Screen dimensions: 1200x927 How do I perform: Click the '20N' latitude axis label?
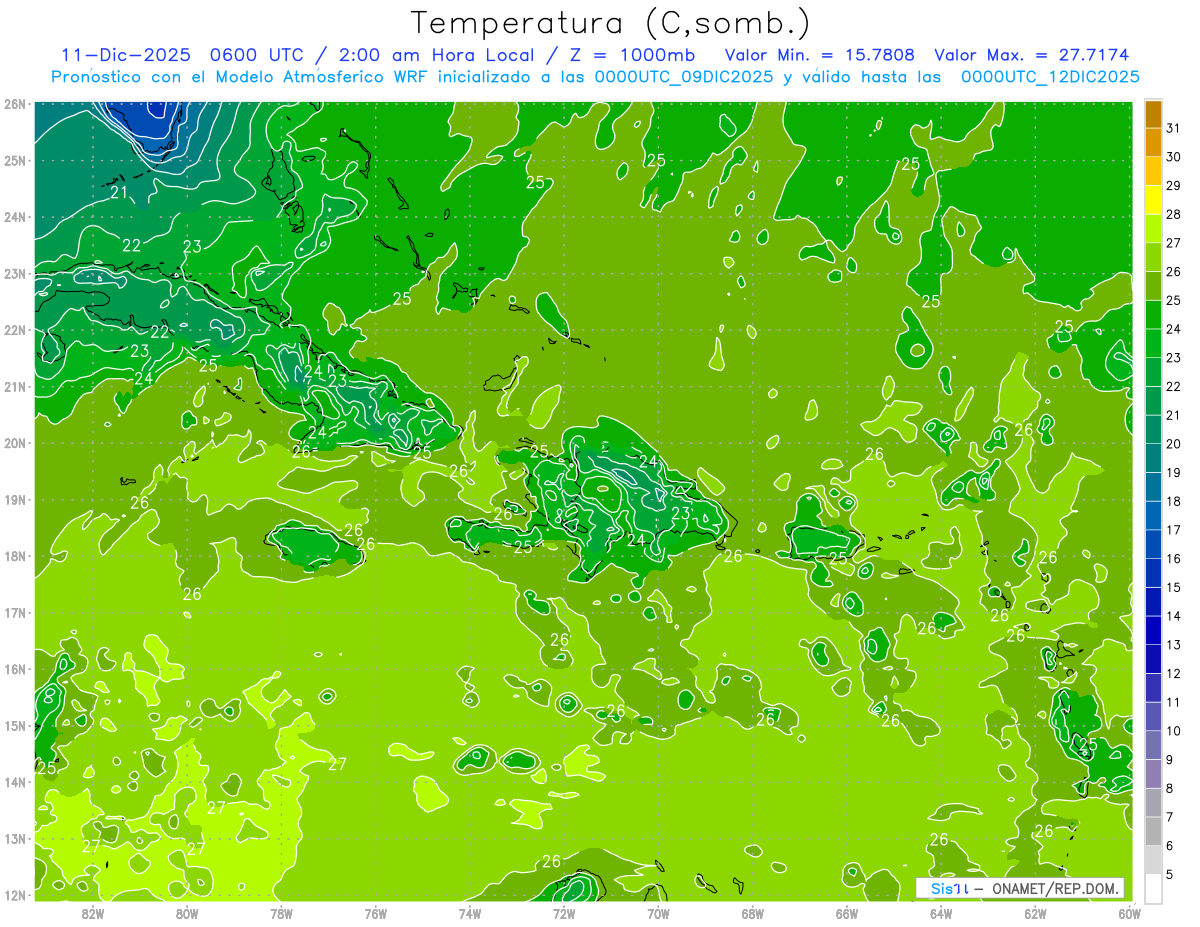point(14,443)
